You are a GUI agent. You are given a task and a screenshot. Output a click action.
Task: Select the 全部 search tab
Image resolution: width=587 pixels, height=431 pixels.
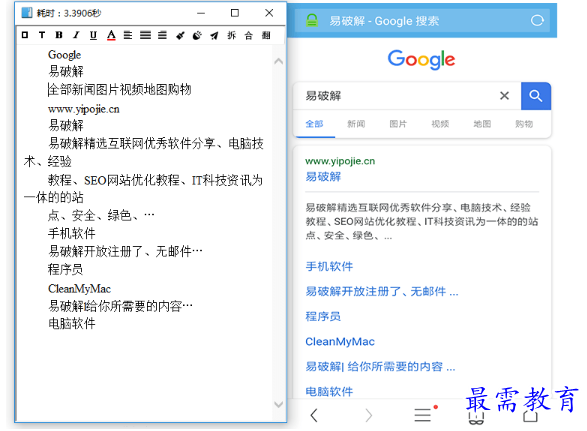tap(314, 124)
